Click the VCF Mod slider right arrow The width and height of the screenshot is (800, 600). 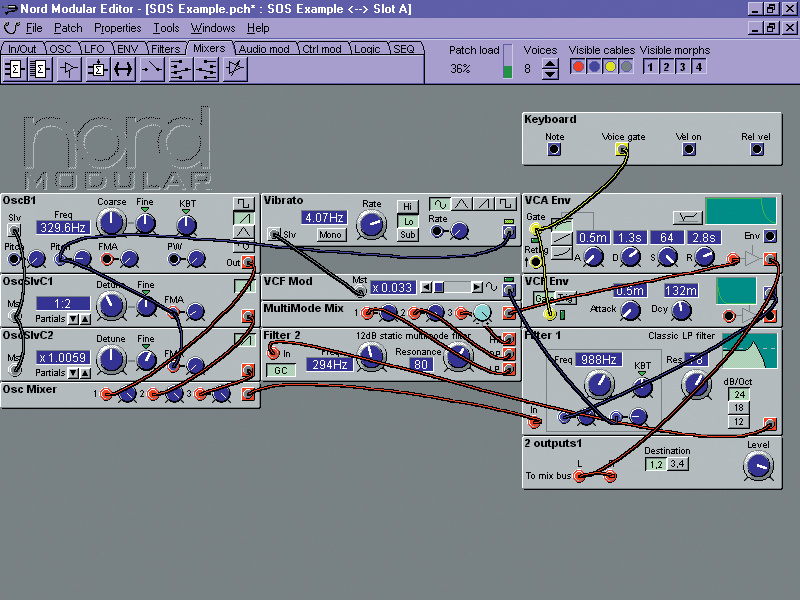[477, 288]
